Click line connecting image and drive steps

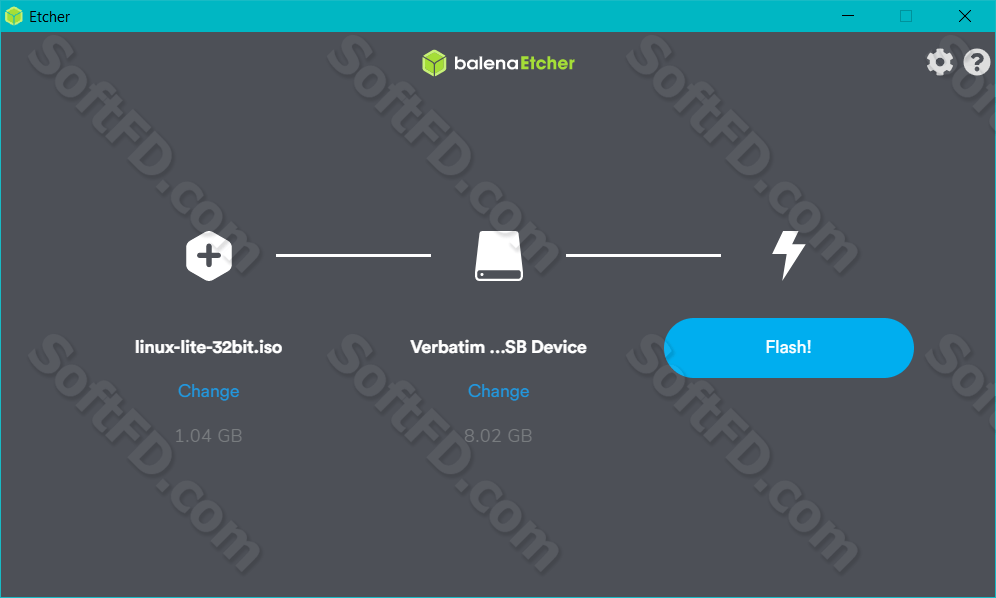353,255
